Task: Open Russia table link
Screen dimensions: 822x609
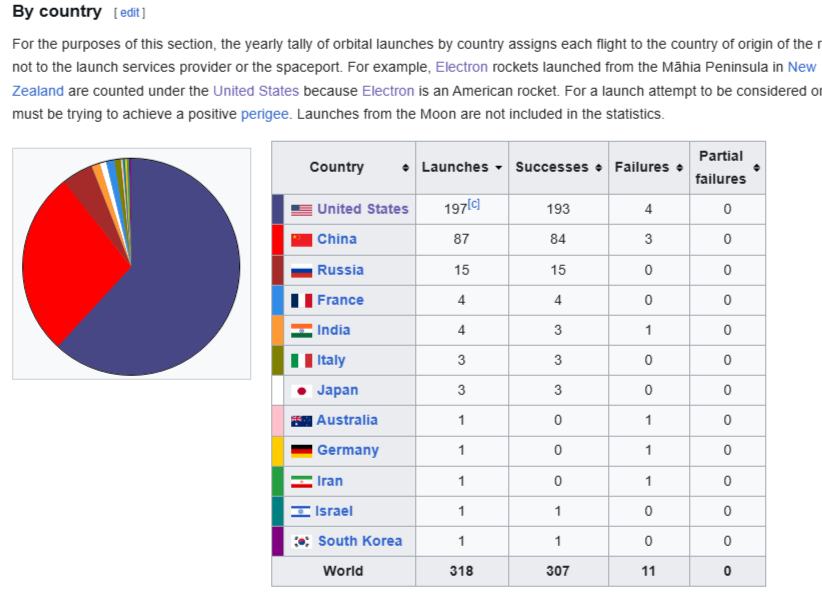Action: coord(340,270)
